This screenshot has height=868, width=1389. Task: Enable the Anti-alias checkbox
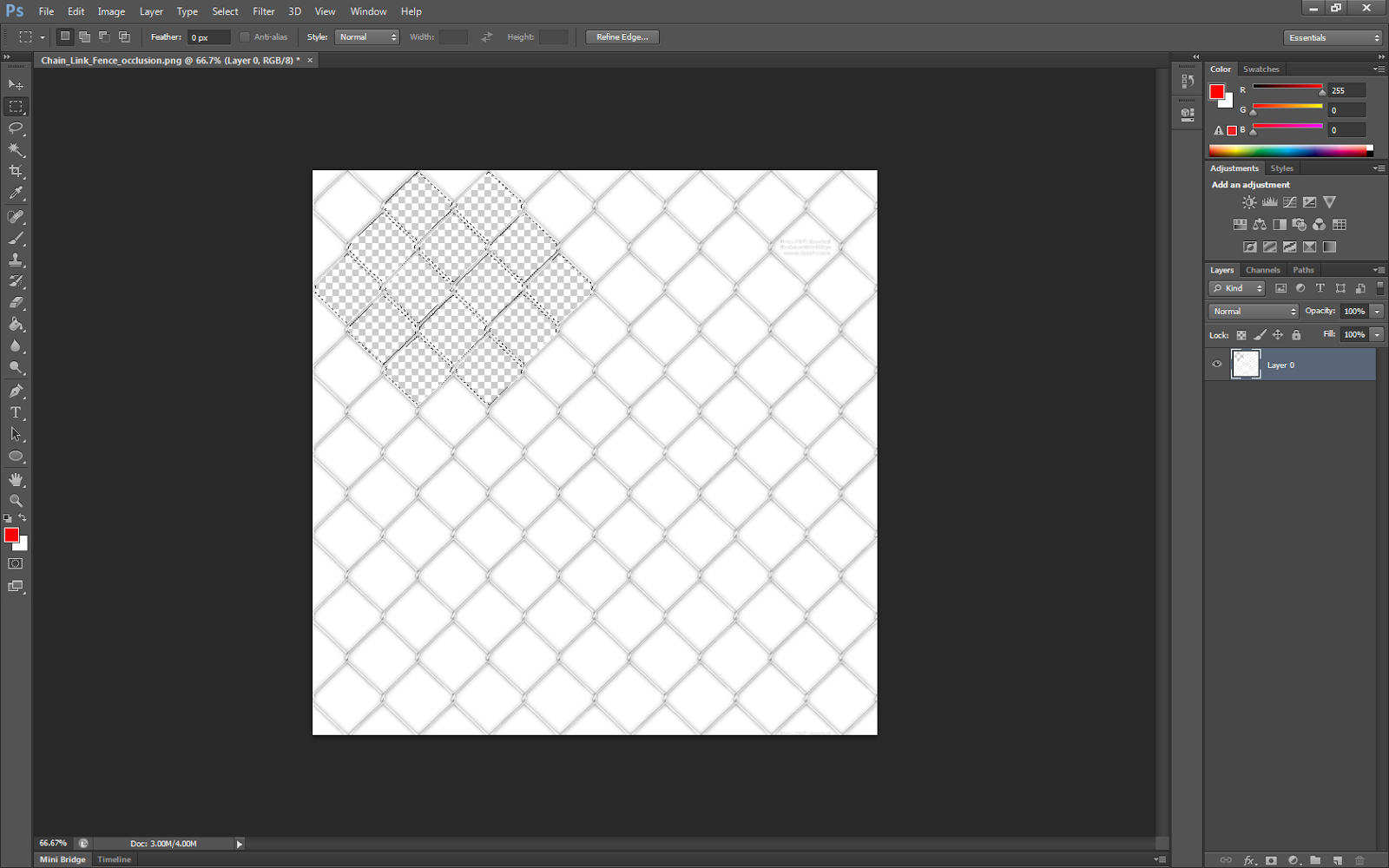245,36
